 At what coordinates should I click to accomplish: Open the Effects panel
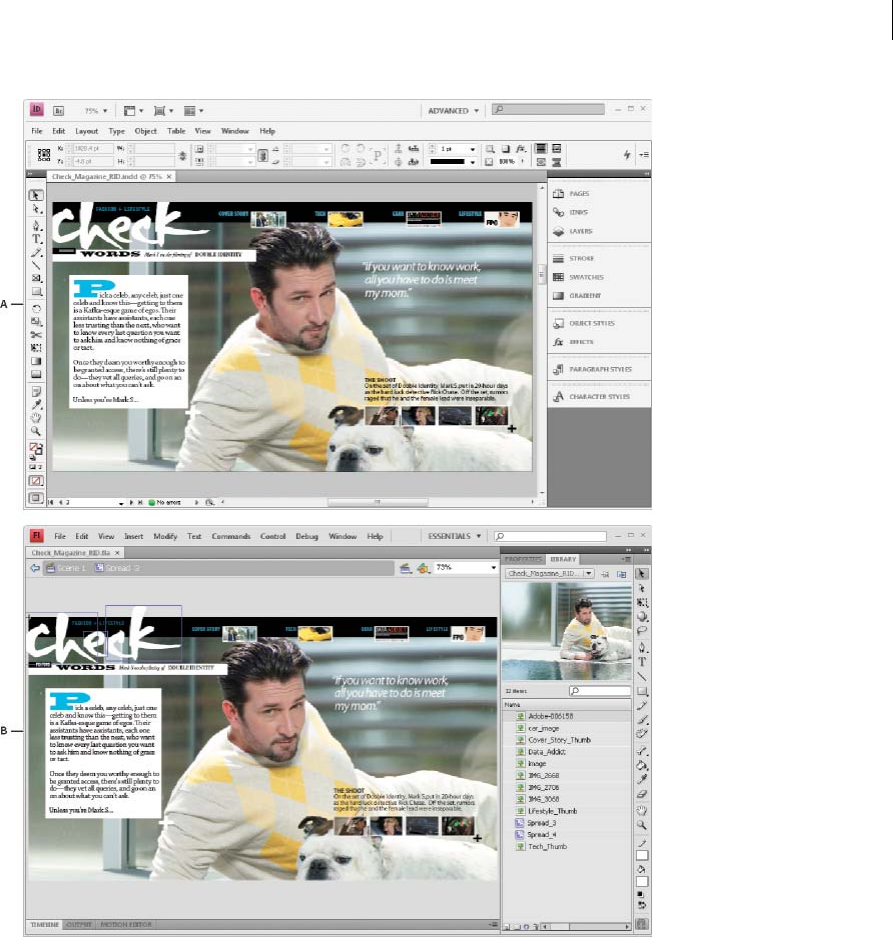[573, 342]
